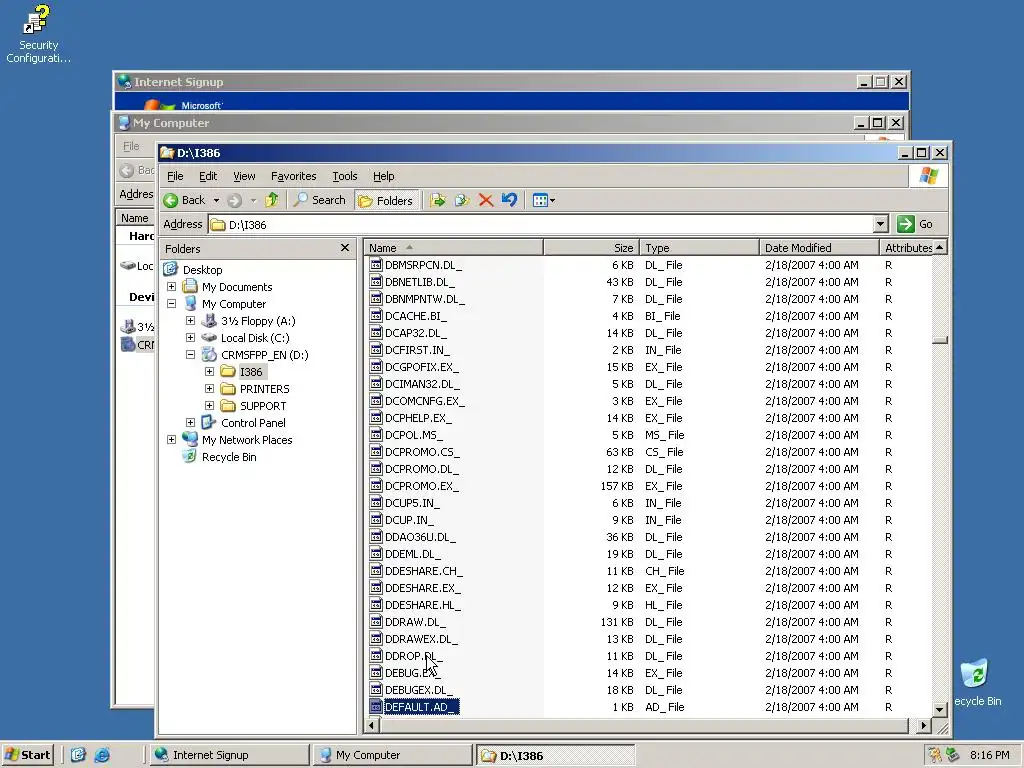
Task: Expand Local Disk (C:) tree node
Action: pos(190,338)
